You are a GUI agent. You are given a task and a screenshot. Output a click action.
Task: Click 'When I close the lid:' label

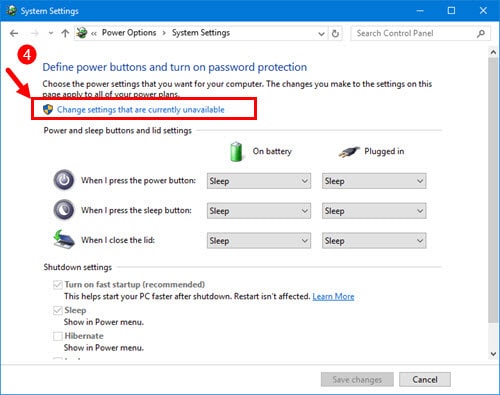pyautogui.click(x=118, y=240)
